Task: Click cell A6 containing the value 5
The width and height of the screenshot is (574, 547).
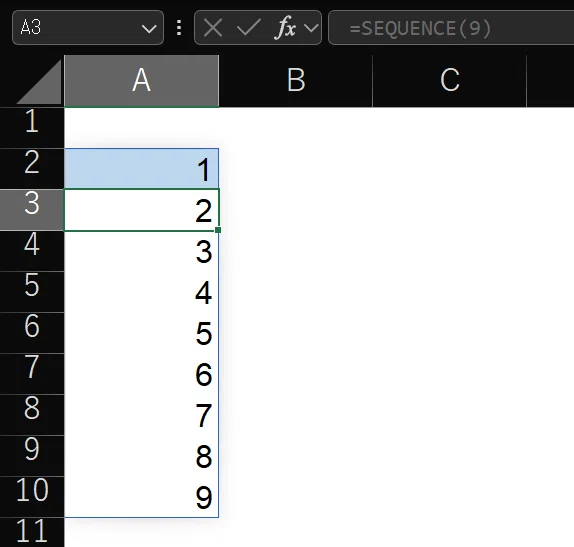Action: click(x=142, y=333)
